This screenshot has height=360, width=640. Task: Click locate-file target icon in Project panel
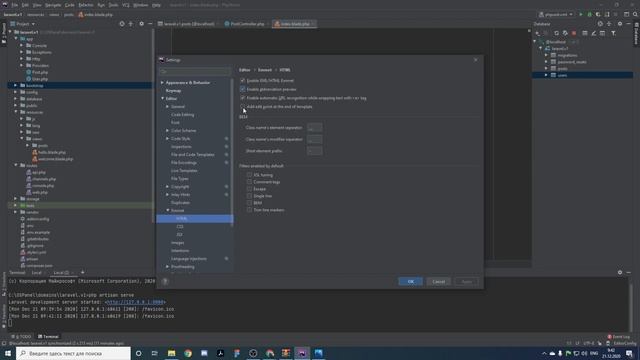point(122,24)
